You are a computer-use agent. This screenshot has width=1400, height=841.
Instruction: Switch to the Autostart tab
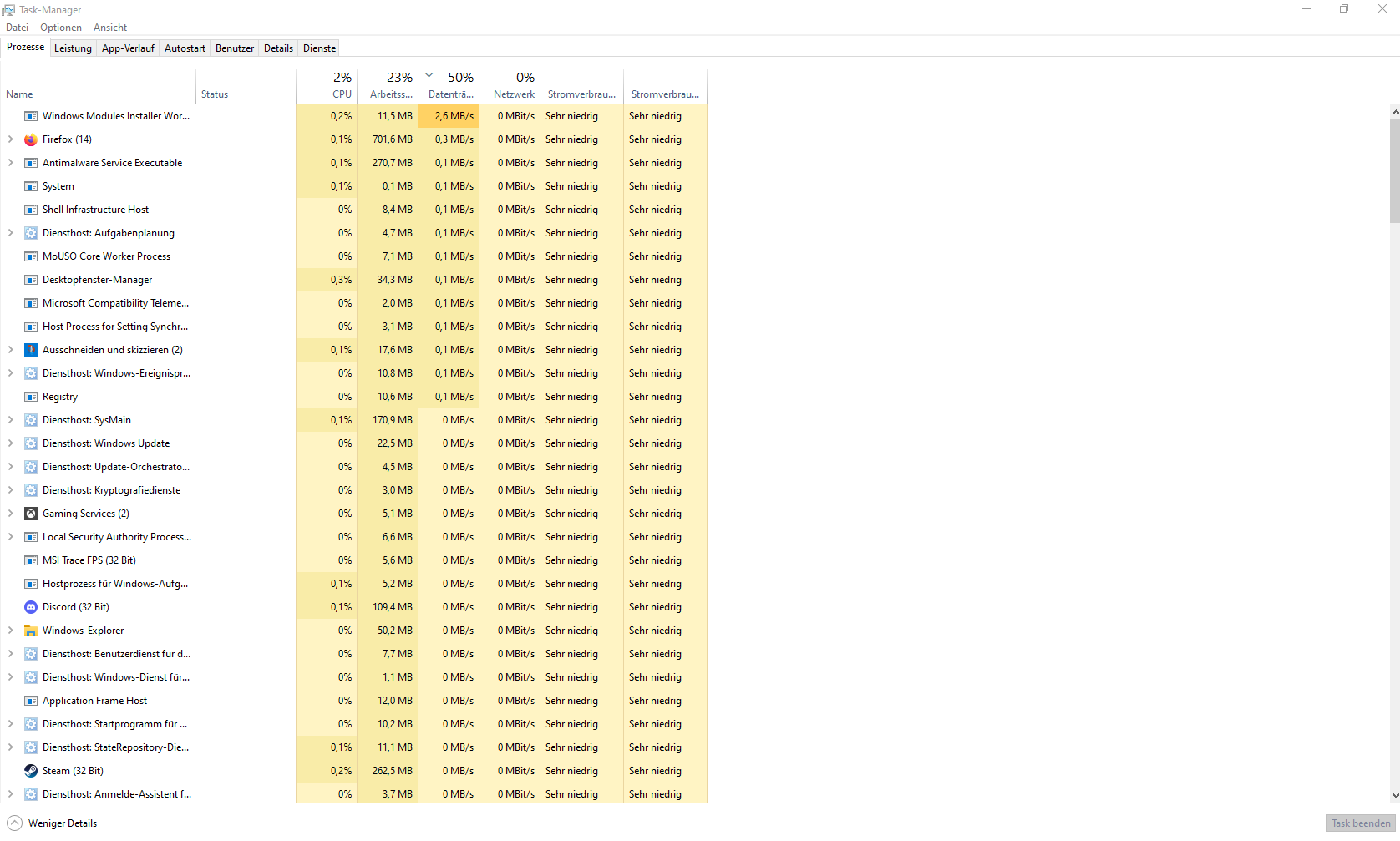[185, 48]
